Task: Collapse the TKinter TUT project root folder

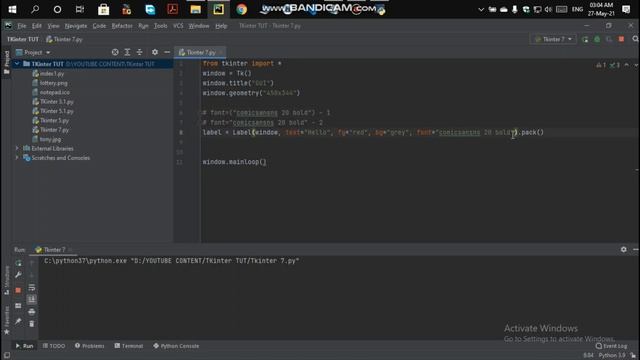Action: coord(17,64)
